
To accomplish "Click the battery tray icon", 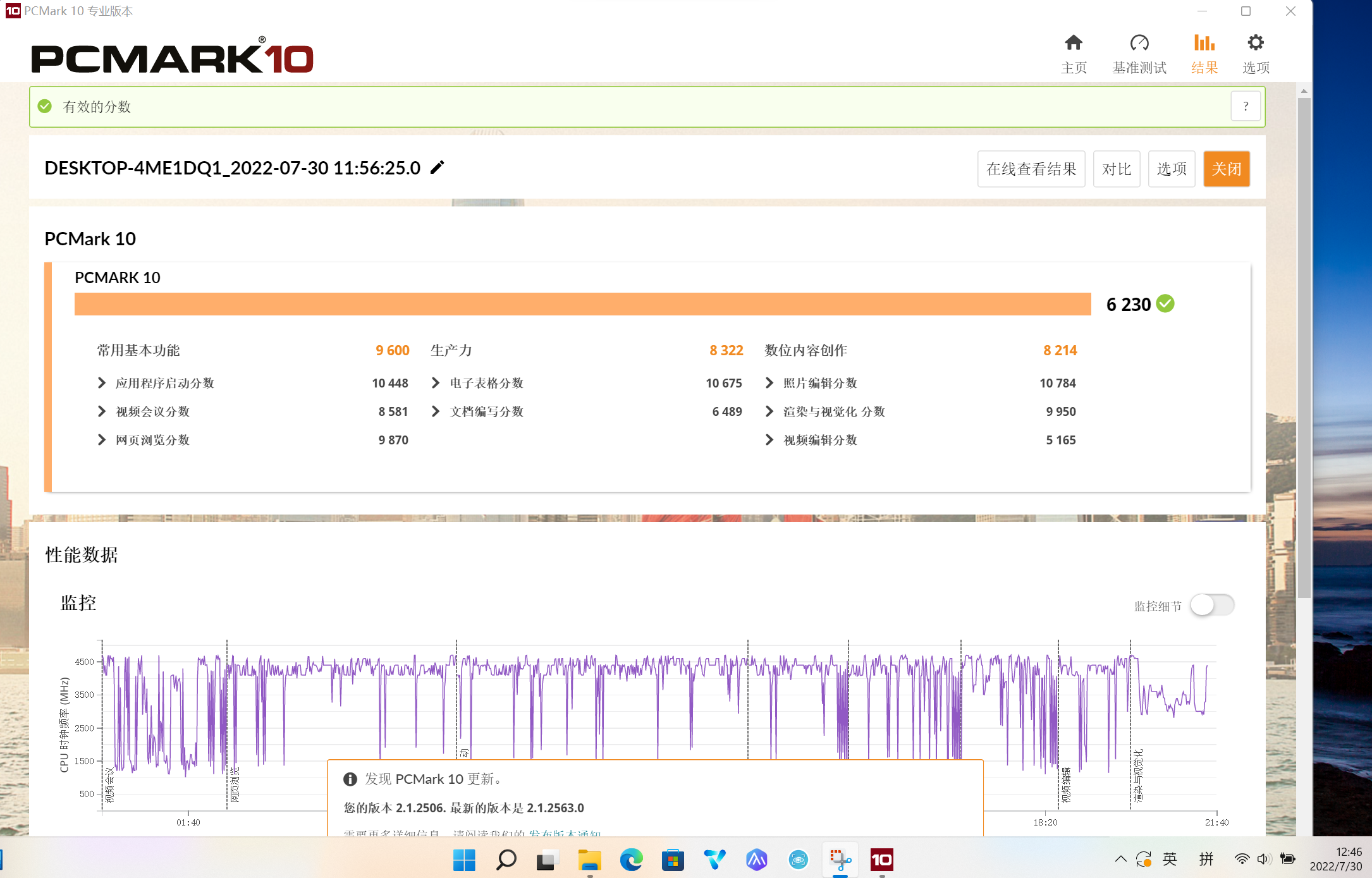I will coord(1287,858).
